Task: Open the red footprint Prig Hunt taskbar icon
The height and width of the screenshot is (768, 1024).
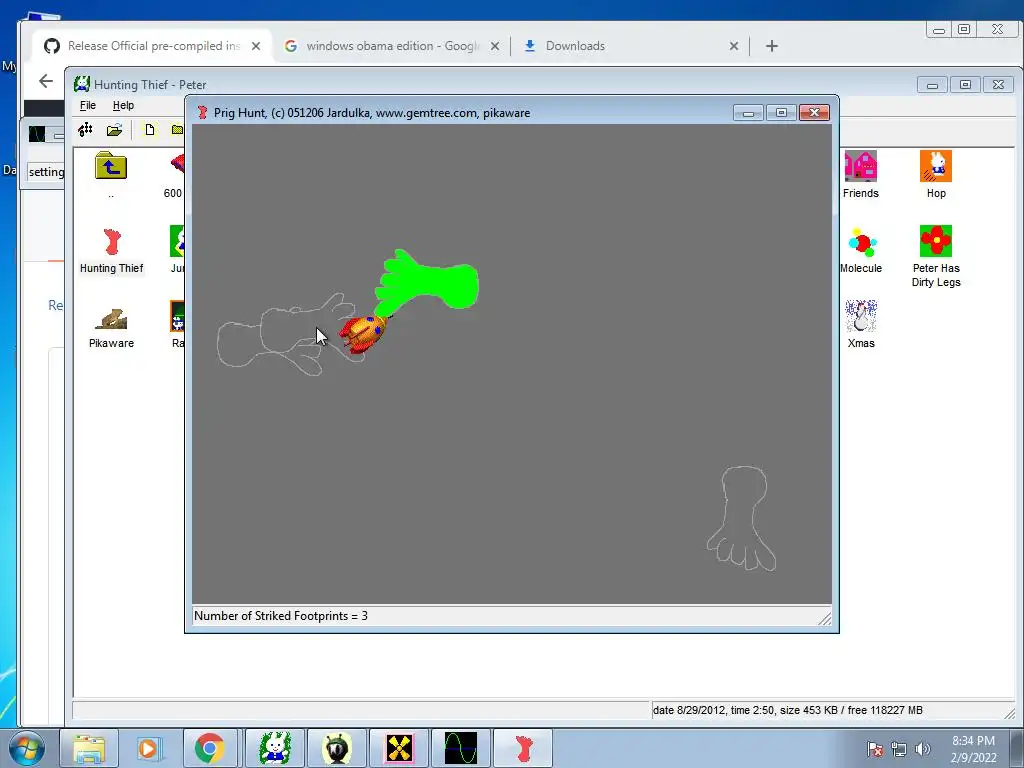Action: tap(522, 748)
